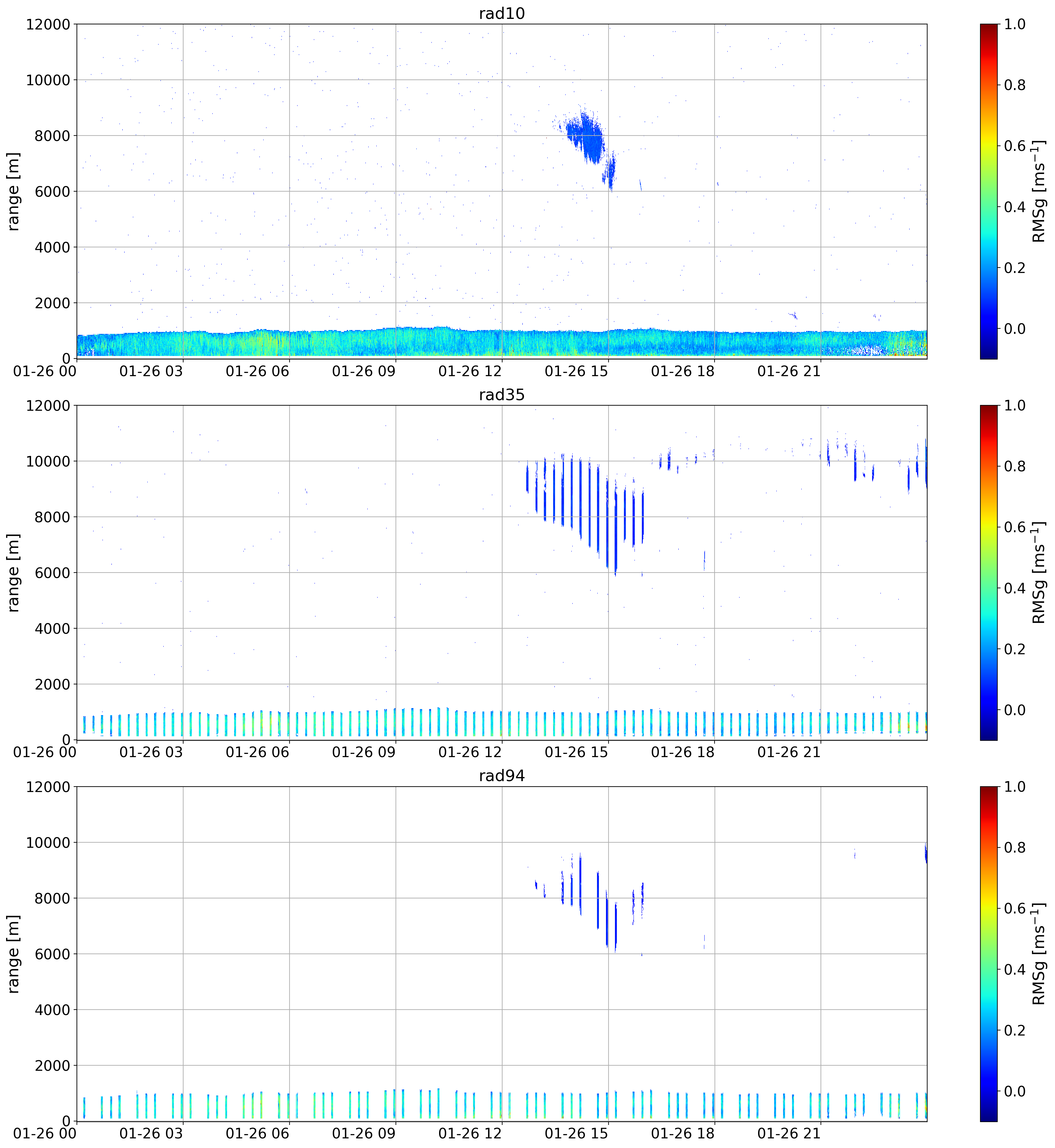
Task: Click the 01-26 18 tick under rad35
Action: 682,752
